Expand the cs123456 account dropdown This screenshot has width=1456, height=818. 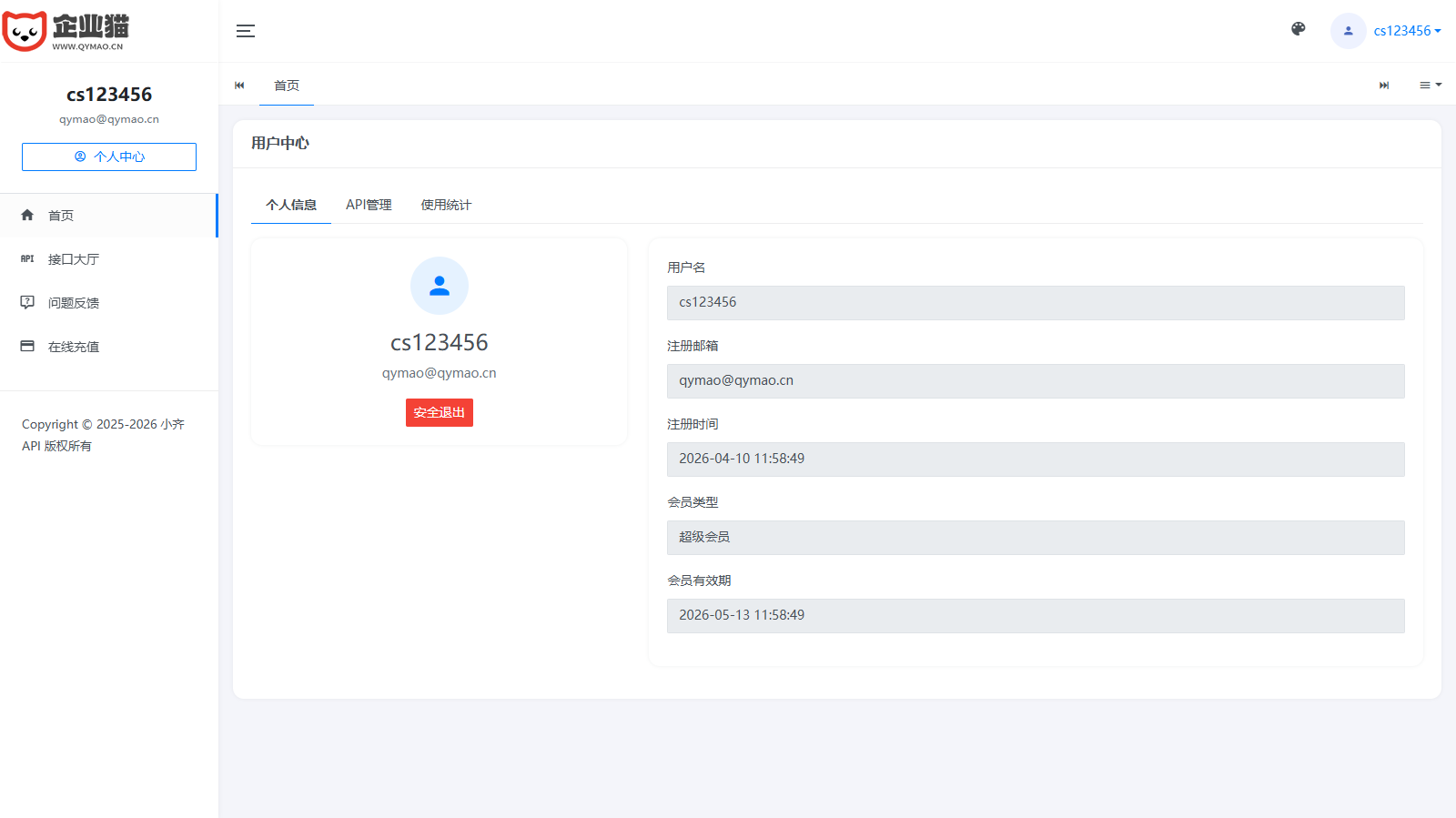point(1407,31)
